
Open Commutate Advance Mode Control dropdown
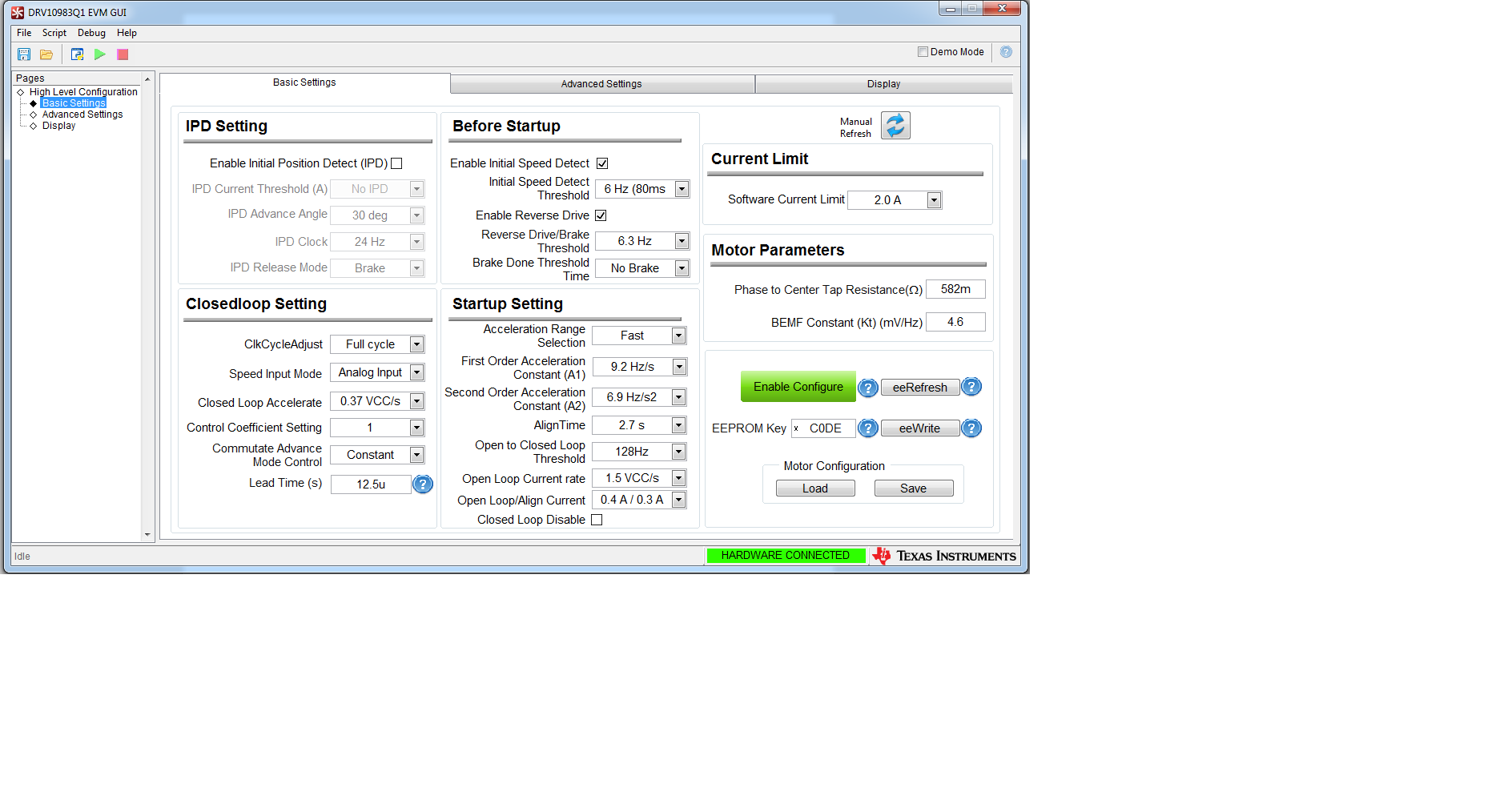click(x=377, y=455)
